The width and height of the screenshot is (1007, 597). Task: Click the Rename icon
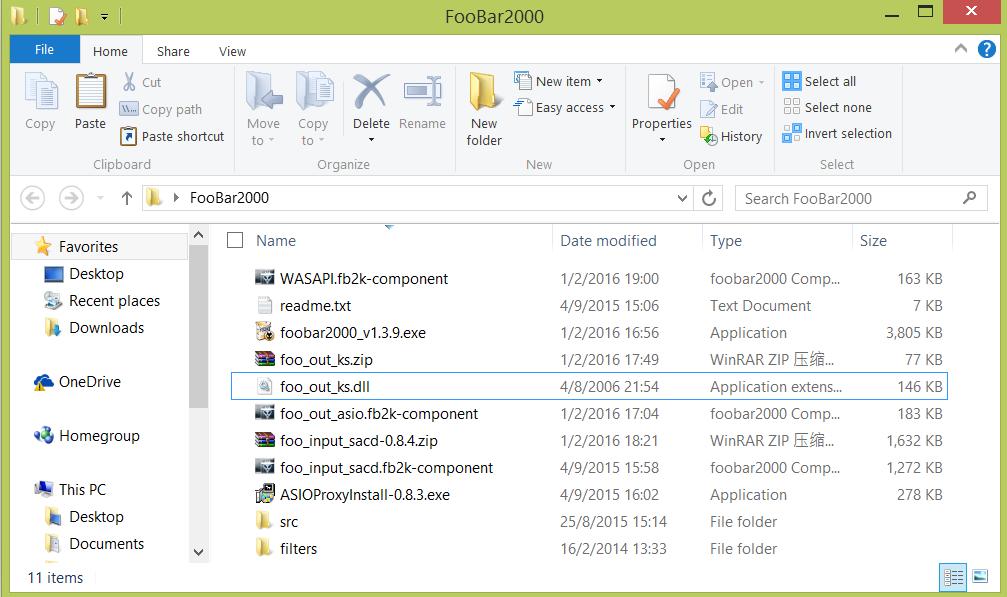pos(423,91)
